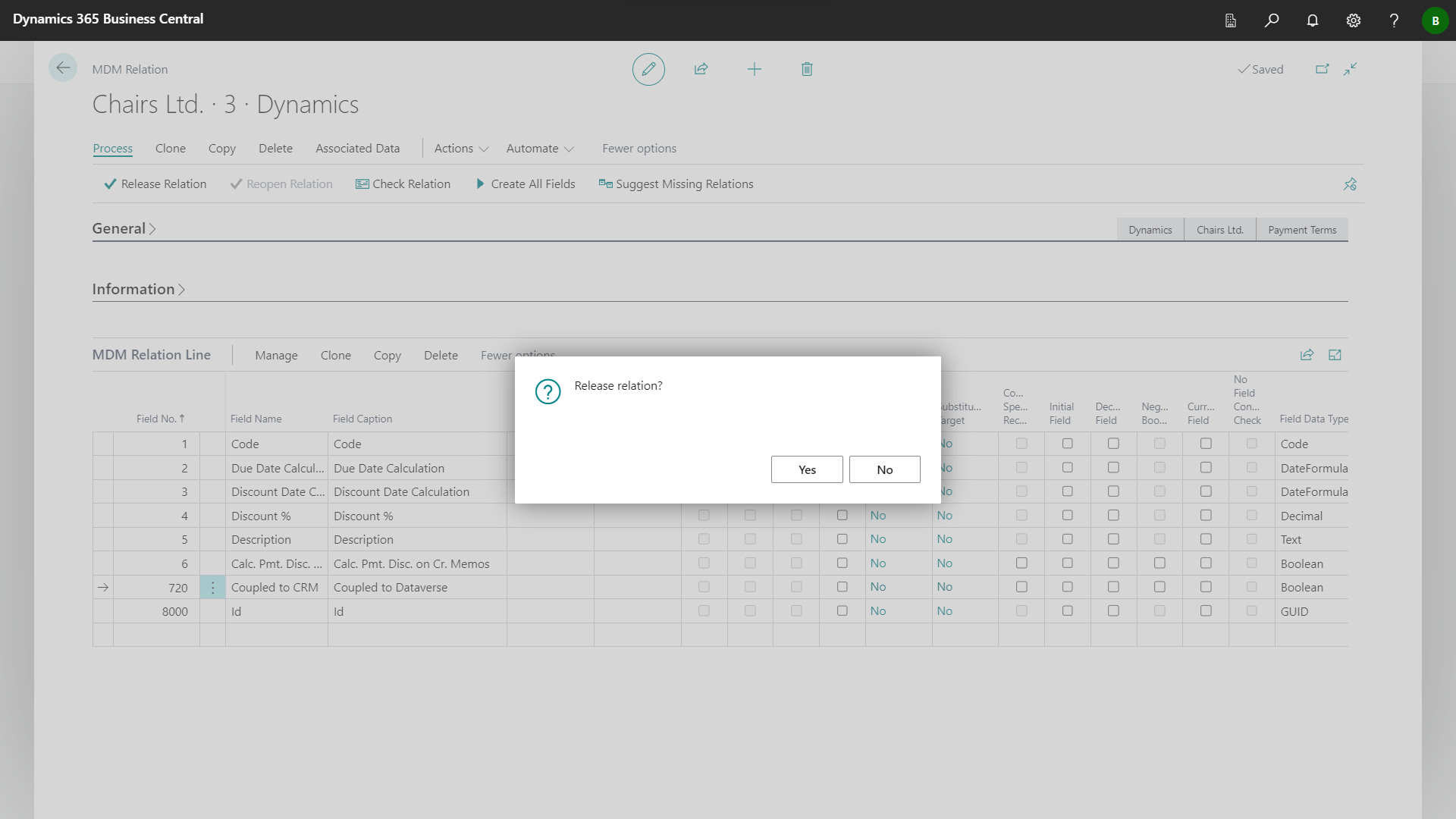
Task: Open the share icon in header
Action: click(x=701, y=69)
